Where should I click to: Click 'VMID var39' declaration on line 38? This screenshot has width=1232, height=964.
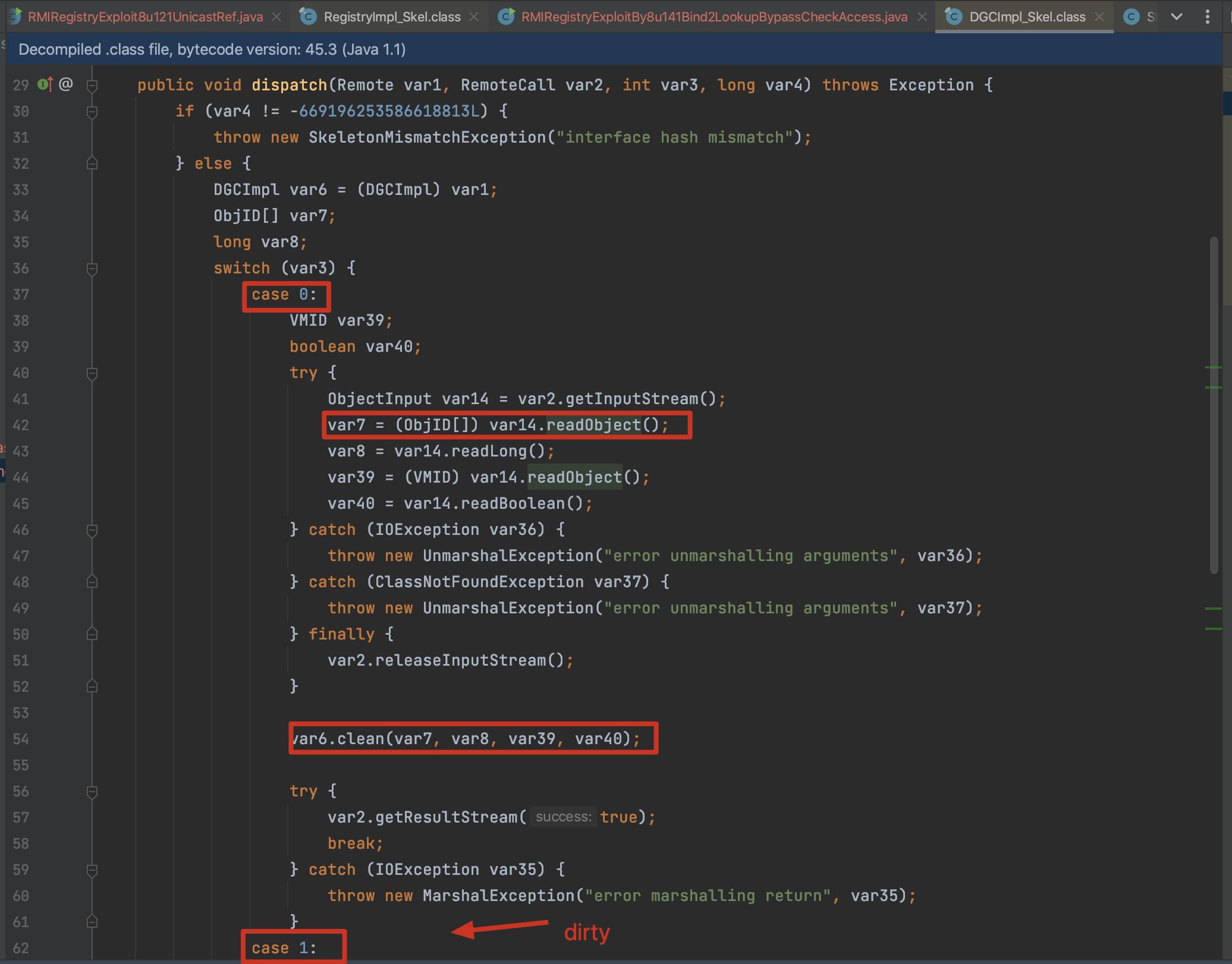click(341, 320)
